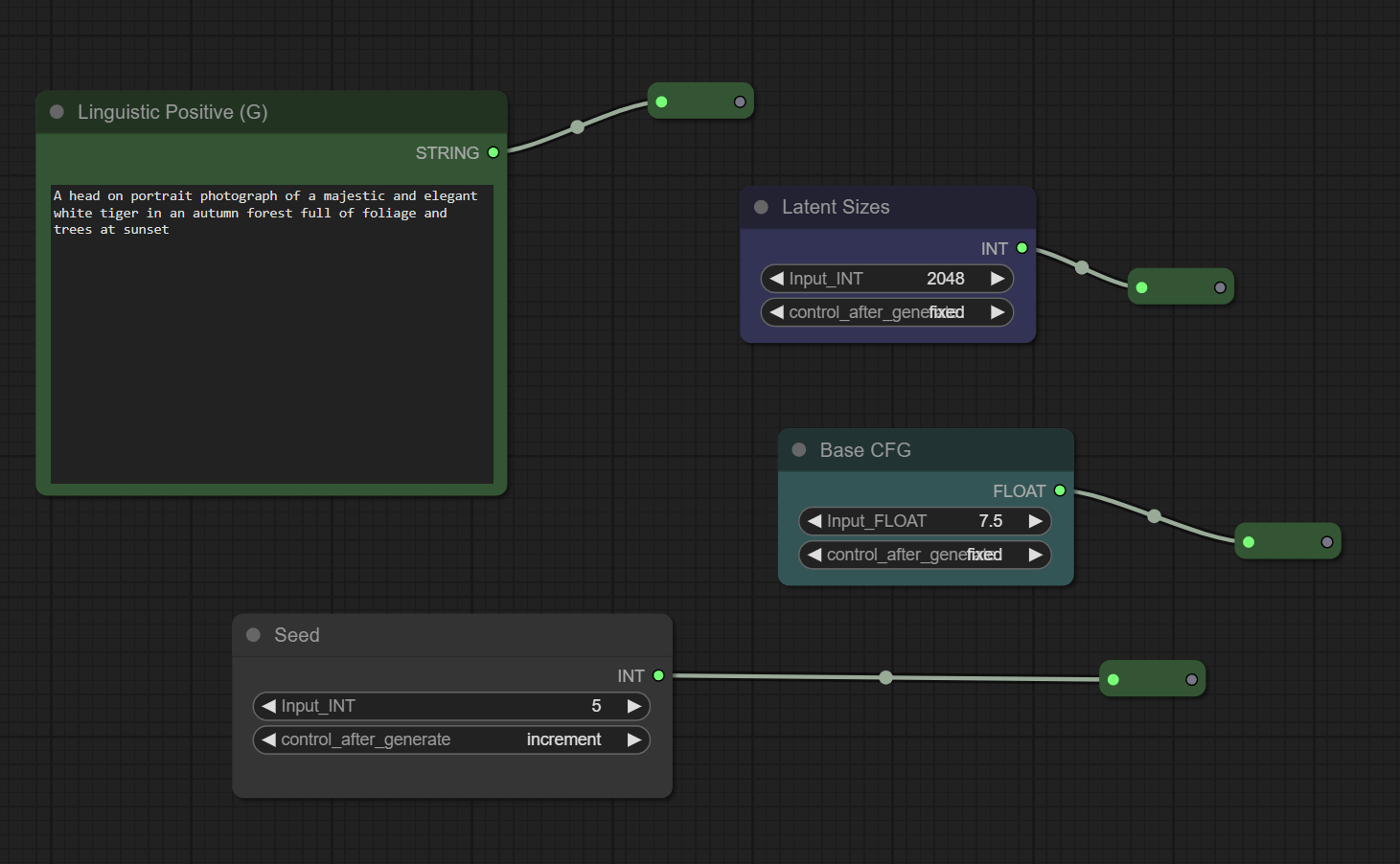This screenshot has height=864, width=1400.
Task: Increase Base CFG Input_FLOAT with right arrow
Action: [x=1035, y=521]
